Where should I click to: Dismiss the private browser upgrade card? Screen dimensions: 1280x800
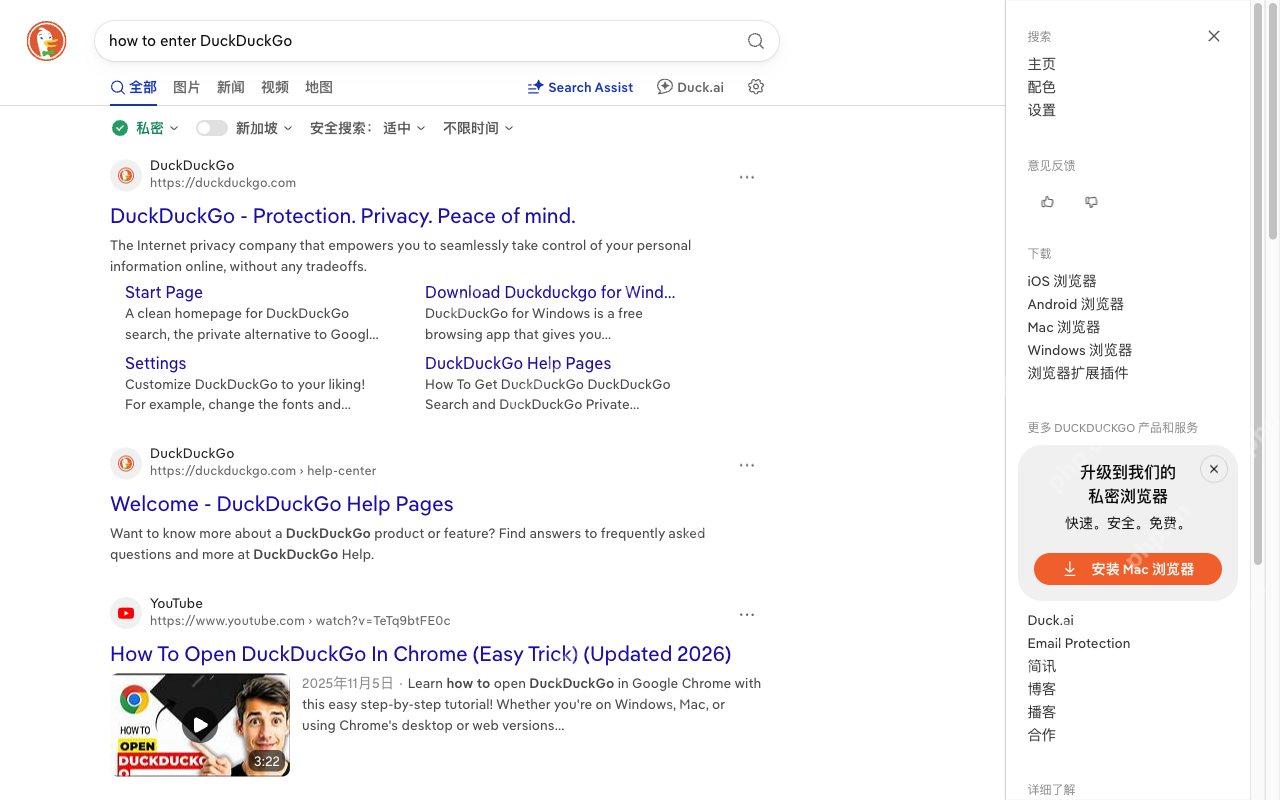pos(1214,469)
